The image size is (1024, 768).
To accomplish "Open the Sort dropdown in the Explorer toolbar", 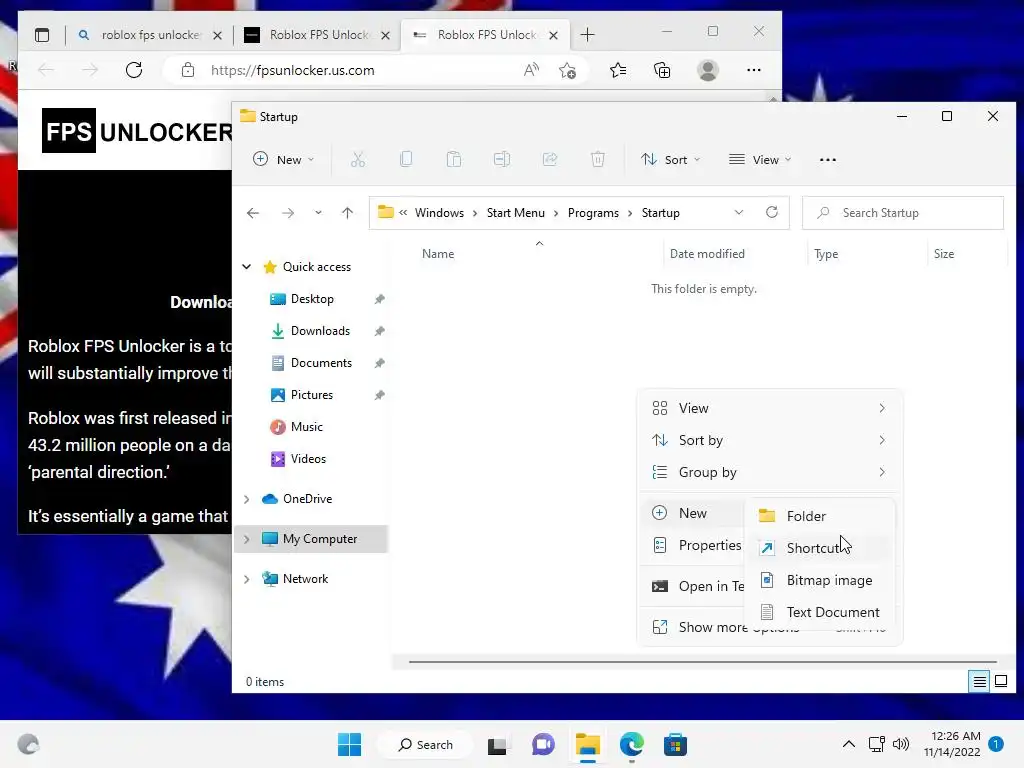I will (x=670, y=159).
